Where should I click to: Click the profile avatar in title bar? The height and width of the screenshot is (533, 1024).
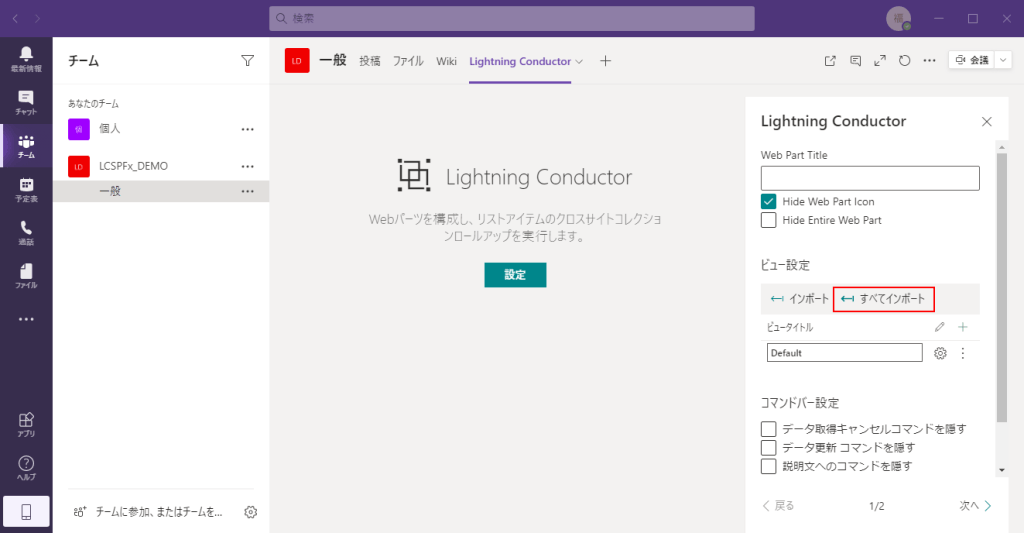899,18
